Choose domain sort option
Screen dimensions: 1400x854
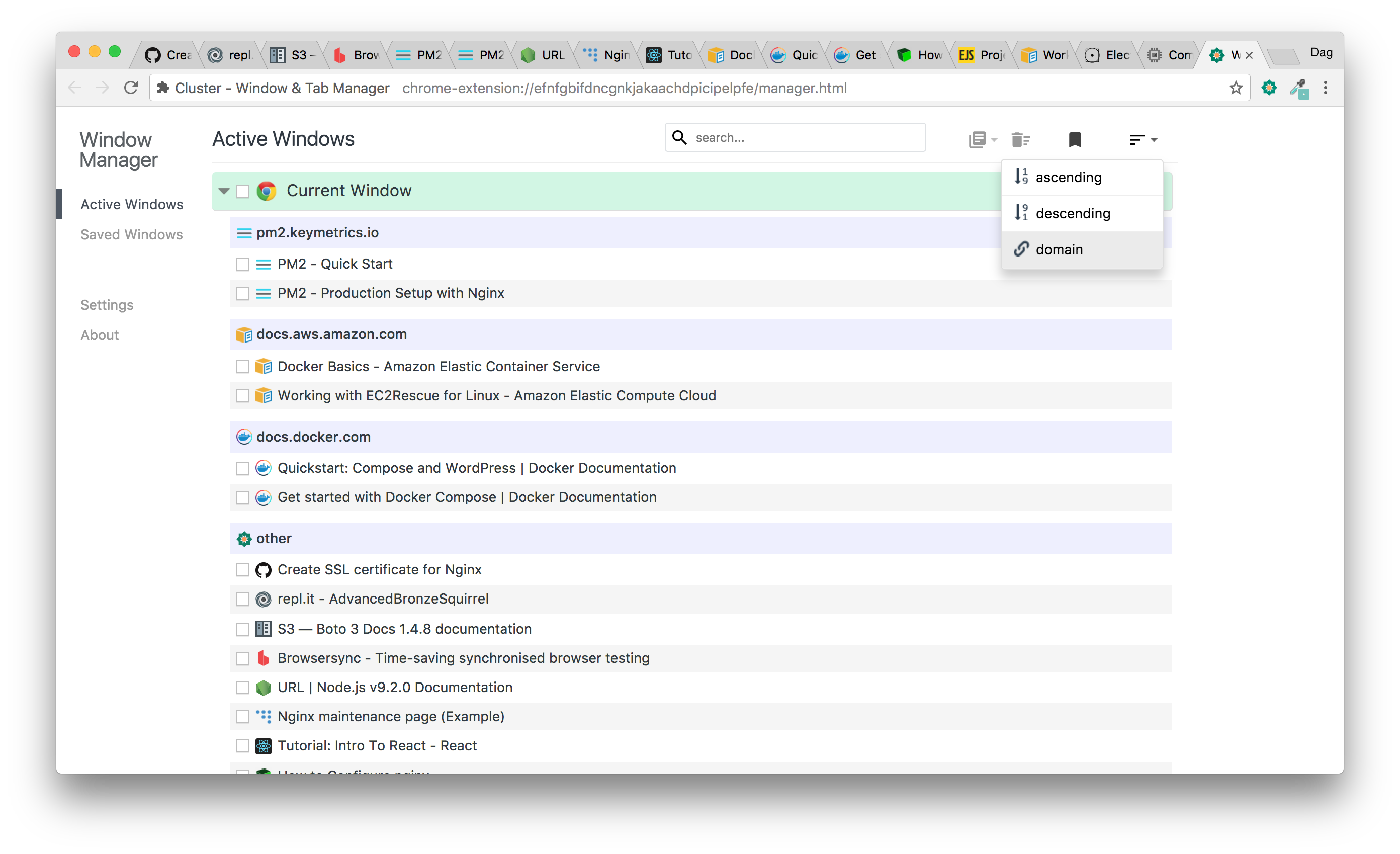coord(1082,249)
